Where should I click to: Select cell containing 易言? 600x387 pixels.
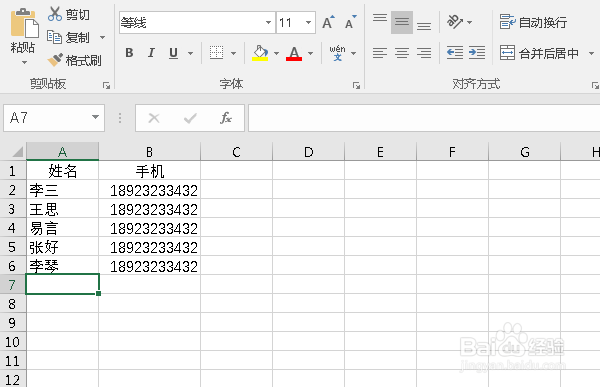tap(63, 228)
